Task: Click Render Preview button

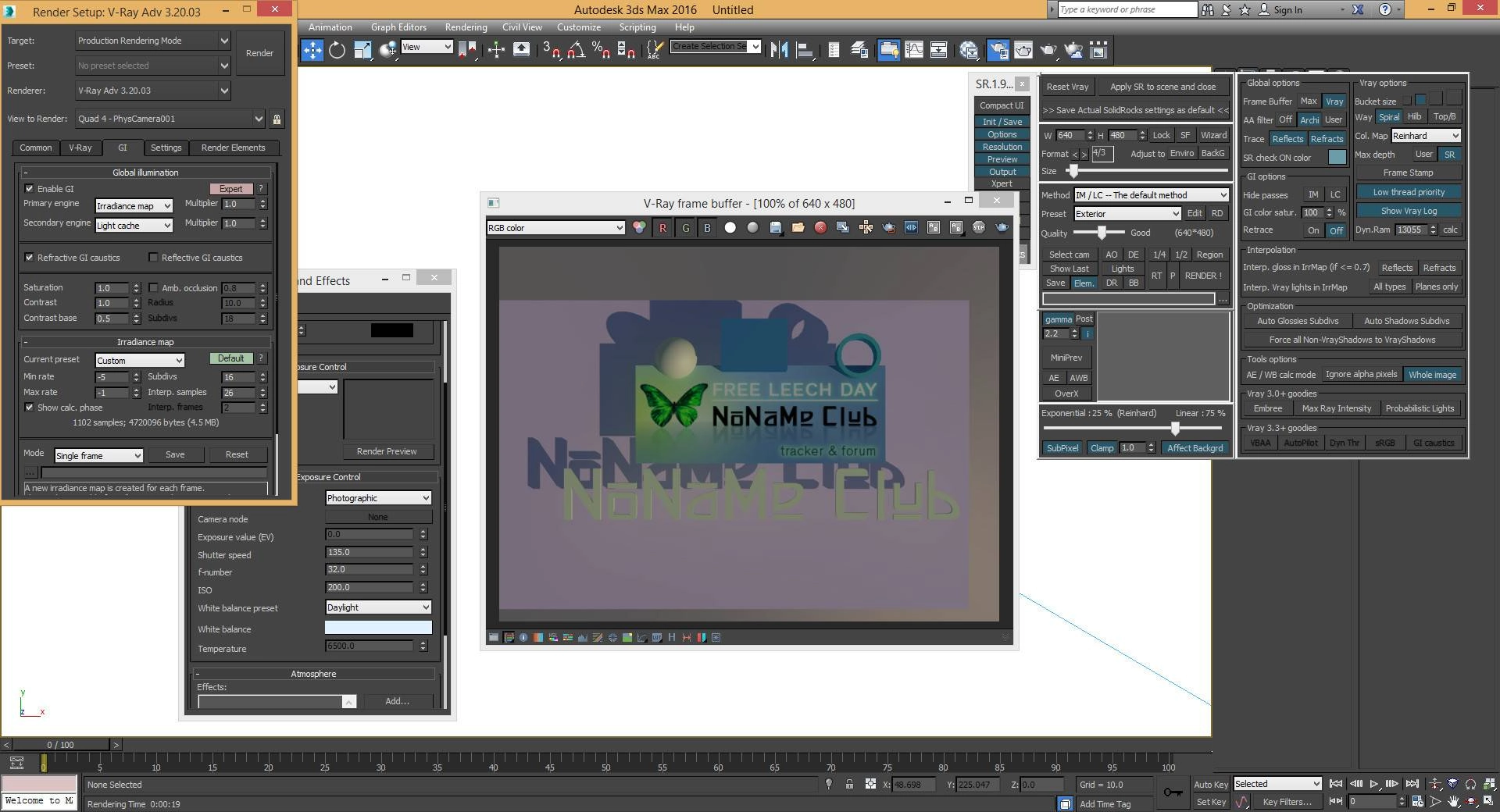Action: click(387, 451)
